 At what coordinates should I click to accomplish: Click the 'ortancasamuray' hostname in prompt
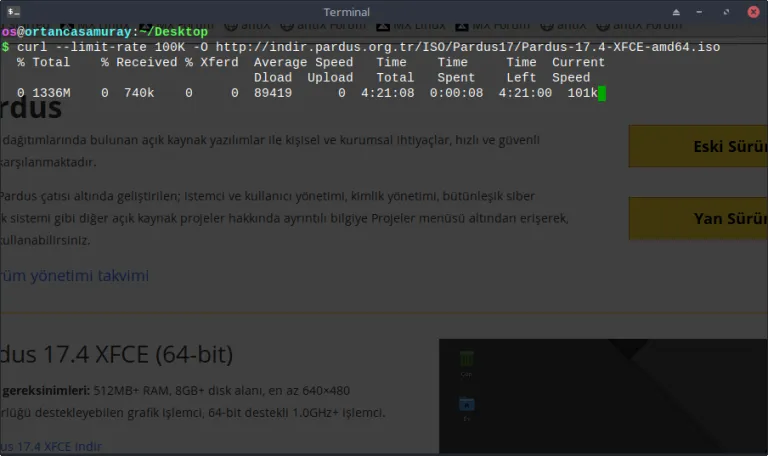tap(77, 32)
